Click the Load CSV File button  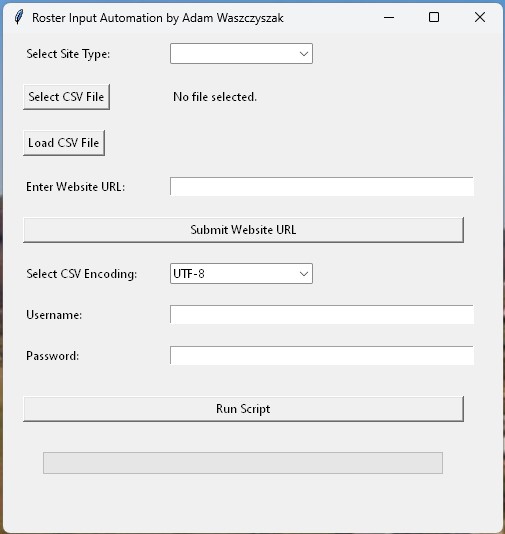pos(64,143)
